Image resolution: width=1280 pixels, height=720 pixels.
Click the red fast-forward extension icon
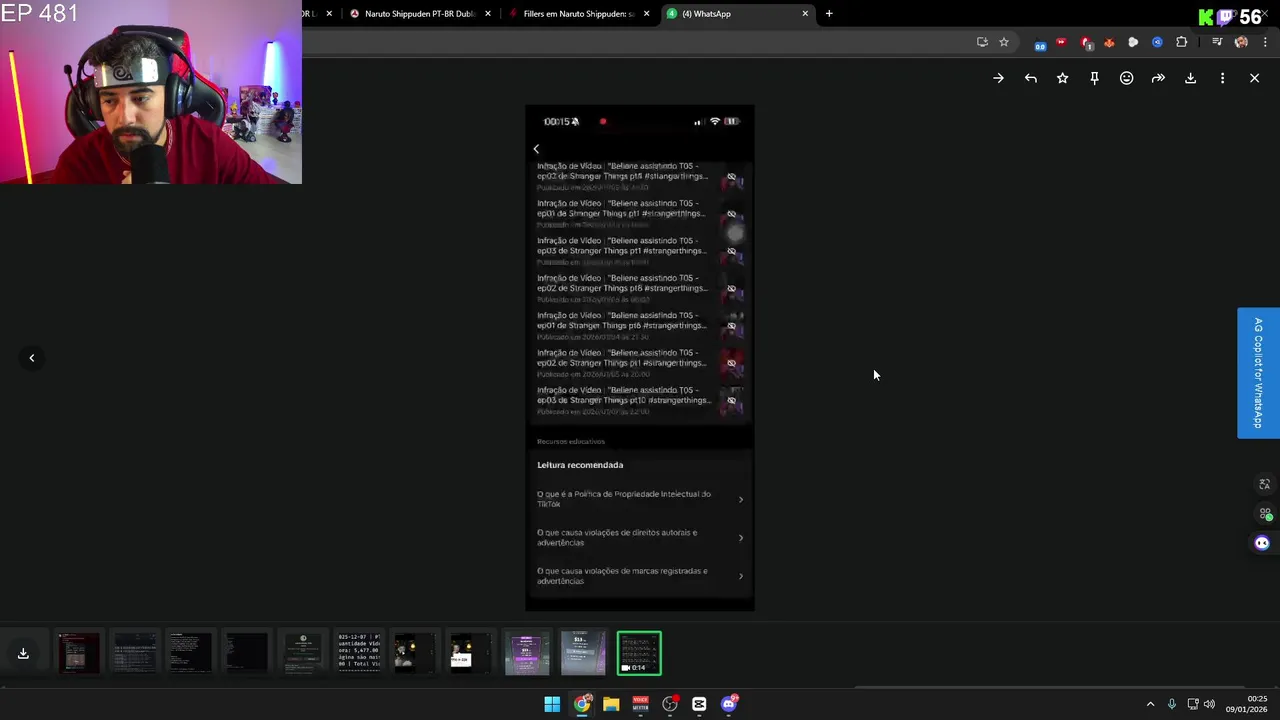click(1061, 42)
